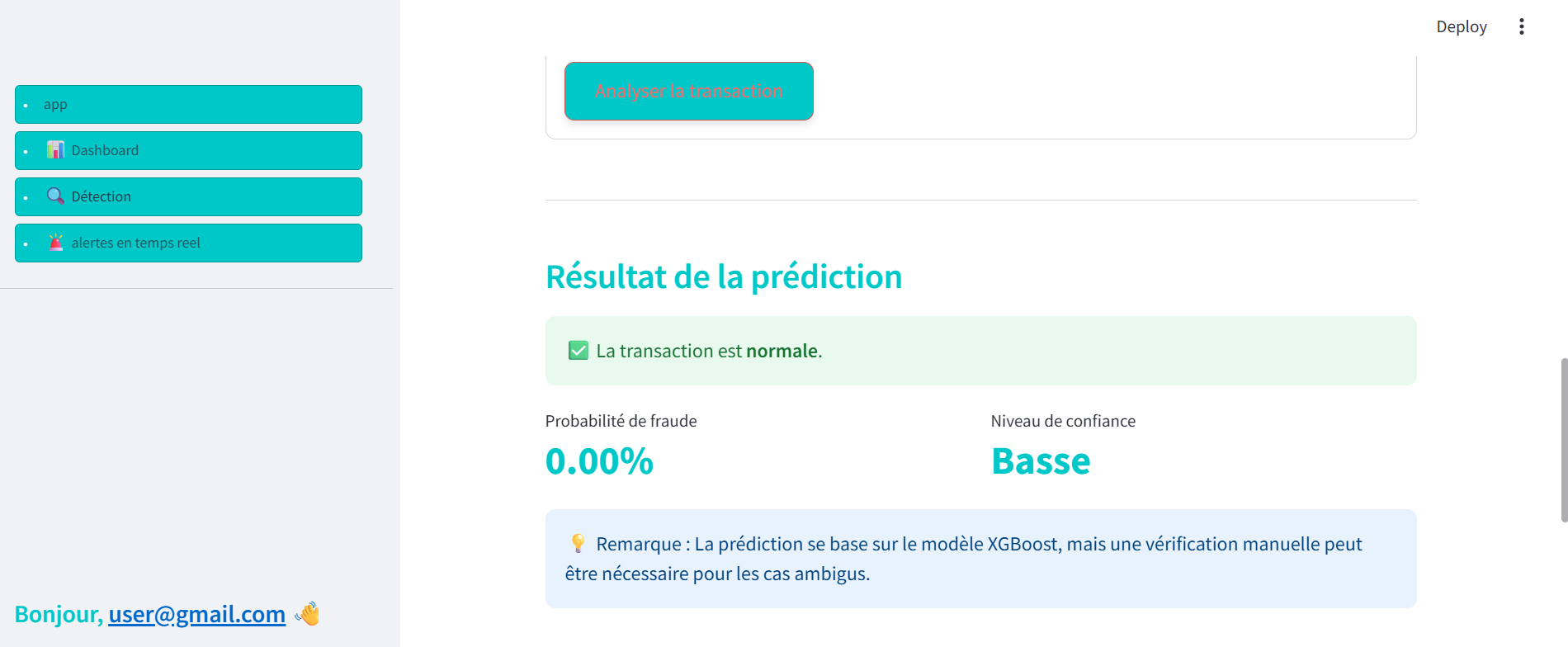
Task: Open the app page in sidebar
Action: 188,105
